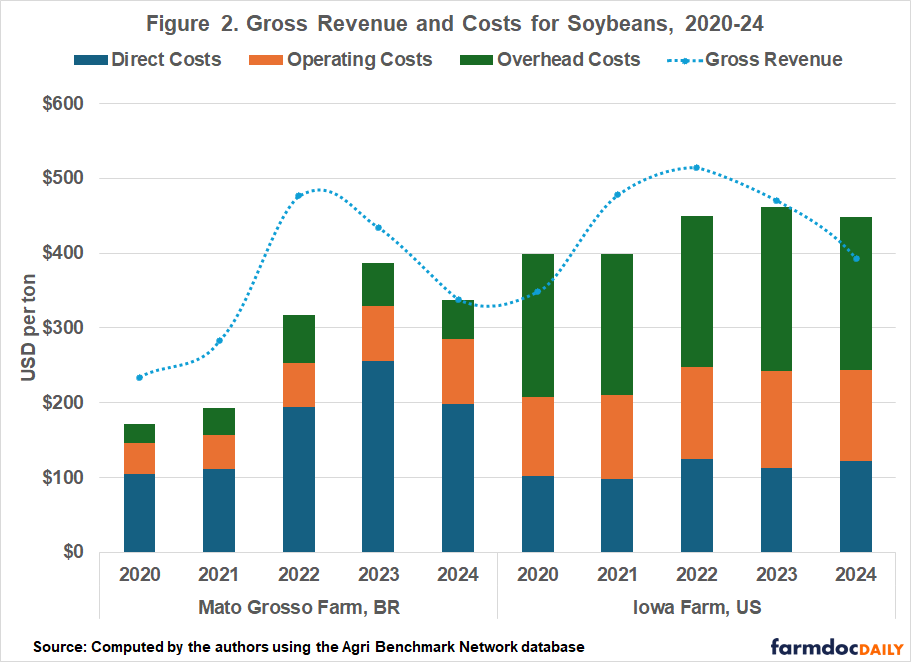Screen dimensions: 911x662
Task: Select Iowa 2024 blue Direct Costs bar
Action: click(856, 506)
